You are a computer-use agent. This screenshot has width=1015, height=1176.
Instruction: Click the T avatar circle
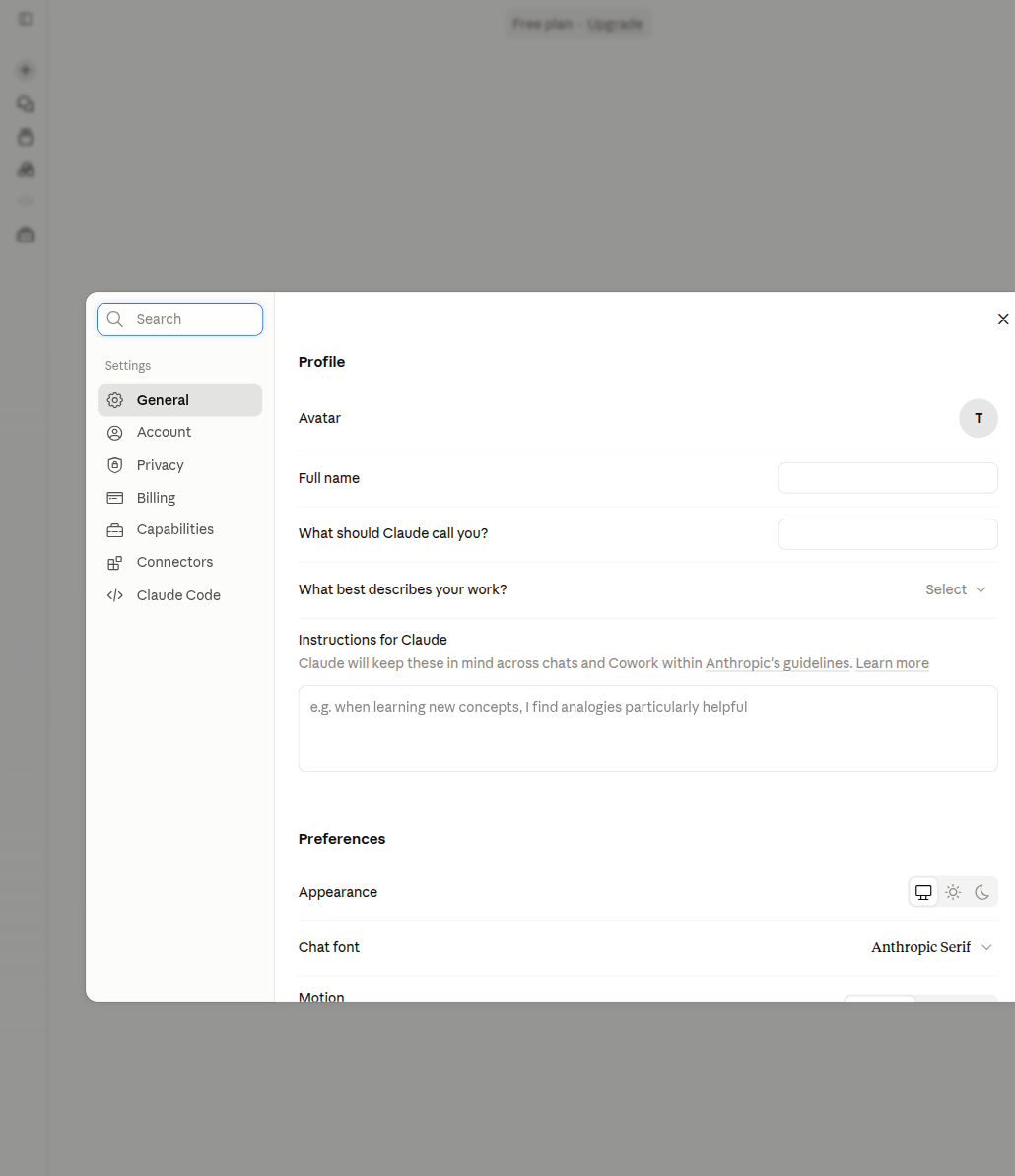tap(979, 419)
